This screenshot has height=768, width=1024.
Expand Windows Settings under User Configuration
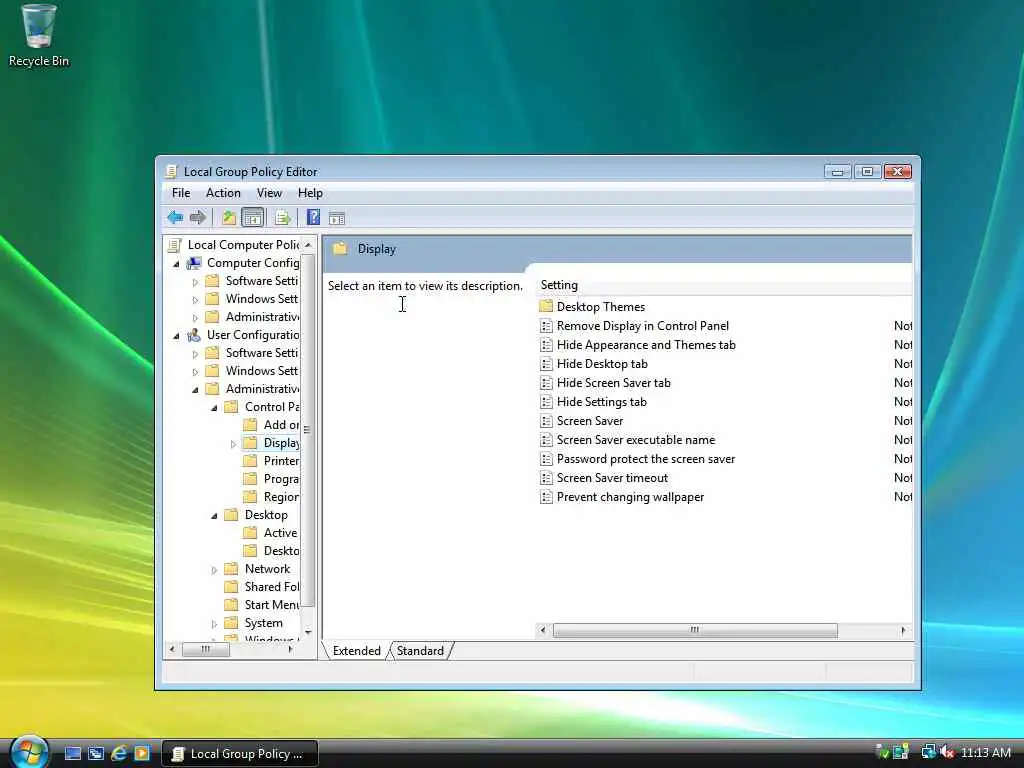[x=195, y=372]
